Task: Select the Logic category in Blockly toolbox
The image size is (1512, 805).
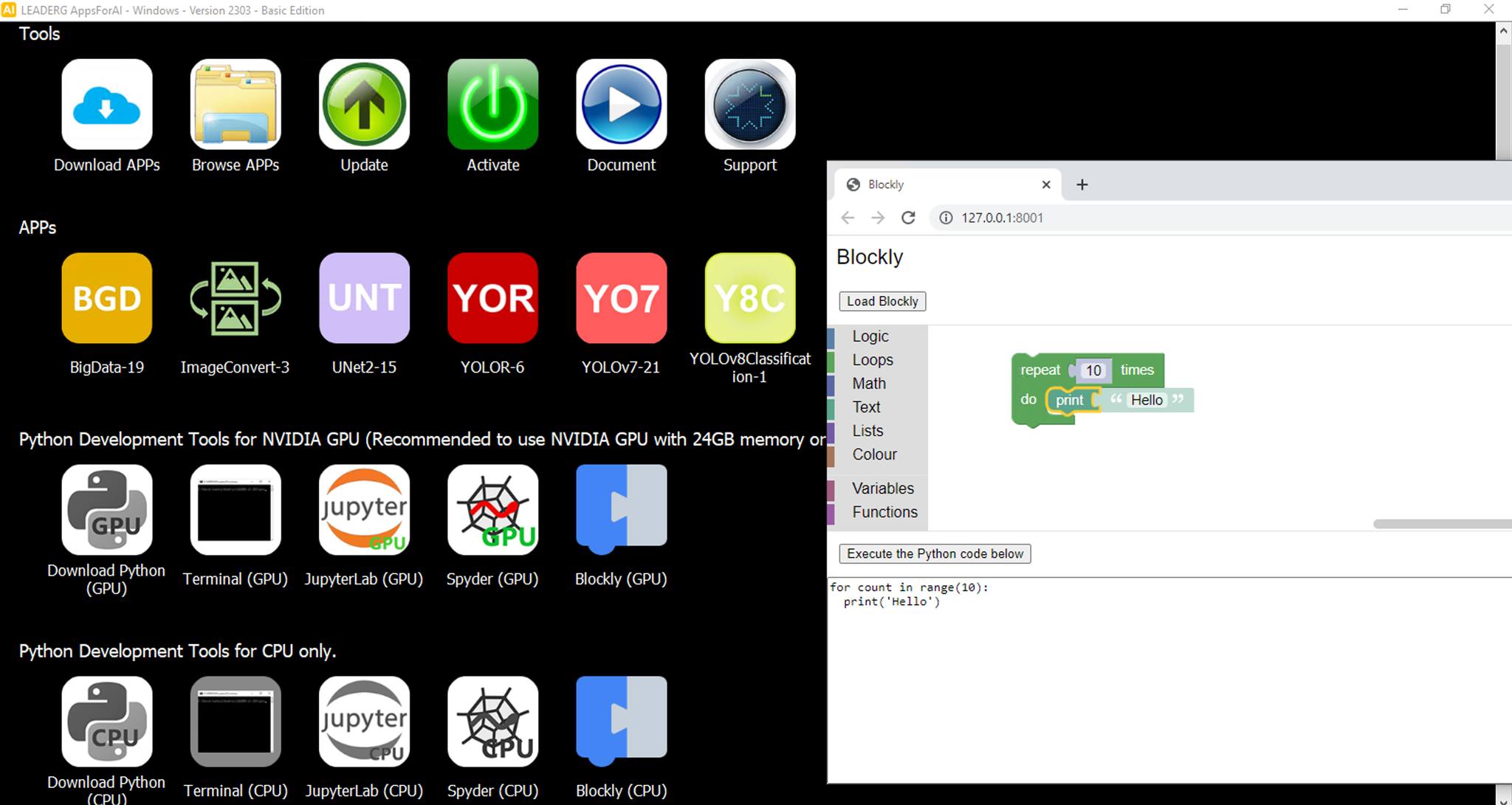Action: click(x=877, y=336)
